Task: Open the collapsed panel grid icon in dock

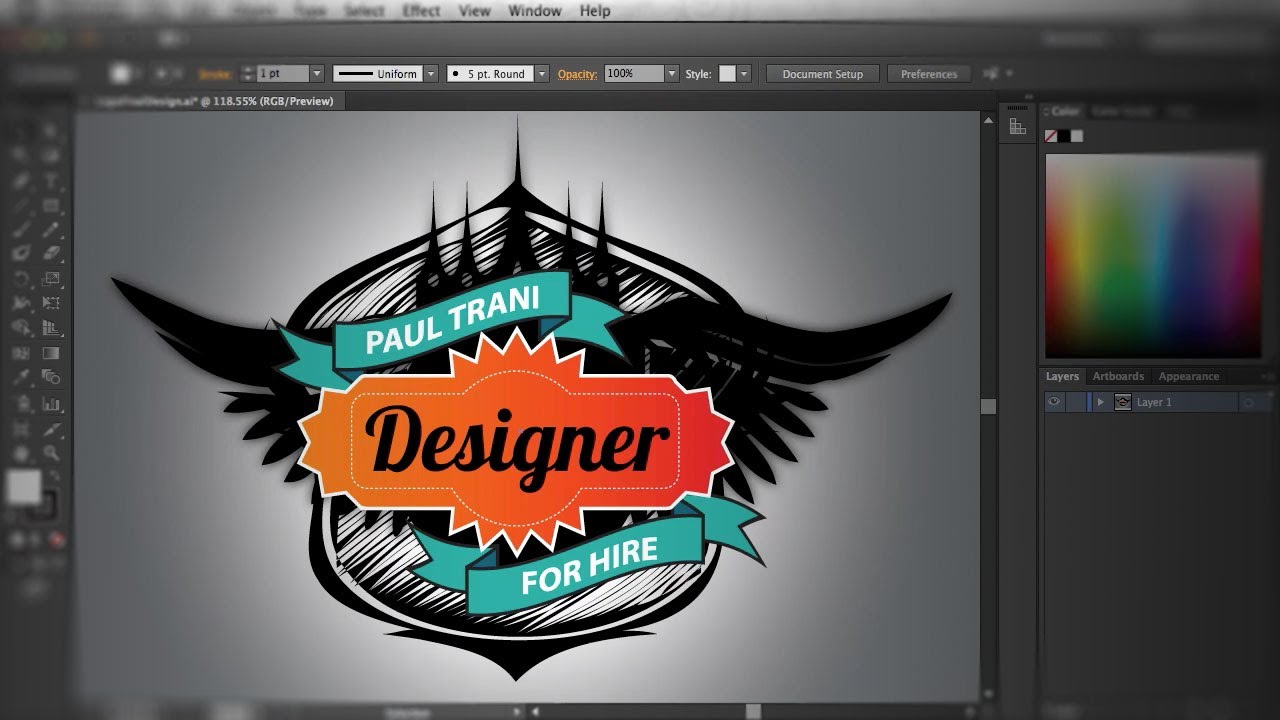Action: [1017, 126]
